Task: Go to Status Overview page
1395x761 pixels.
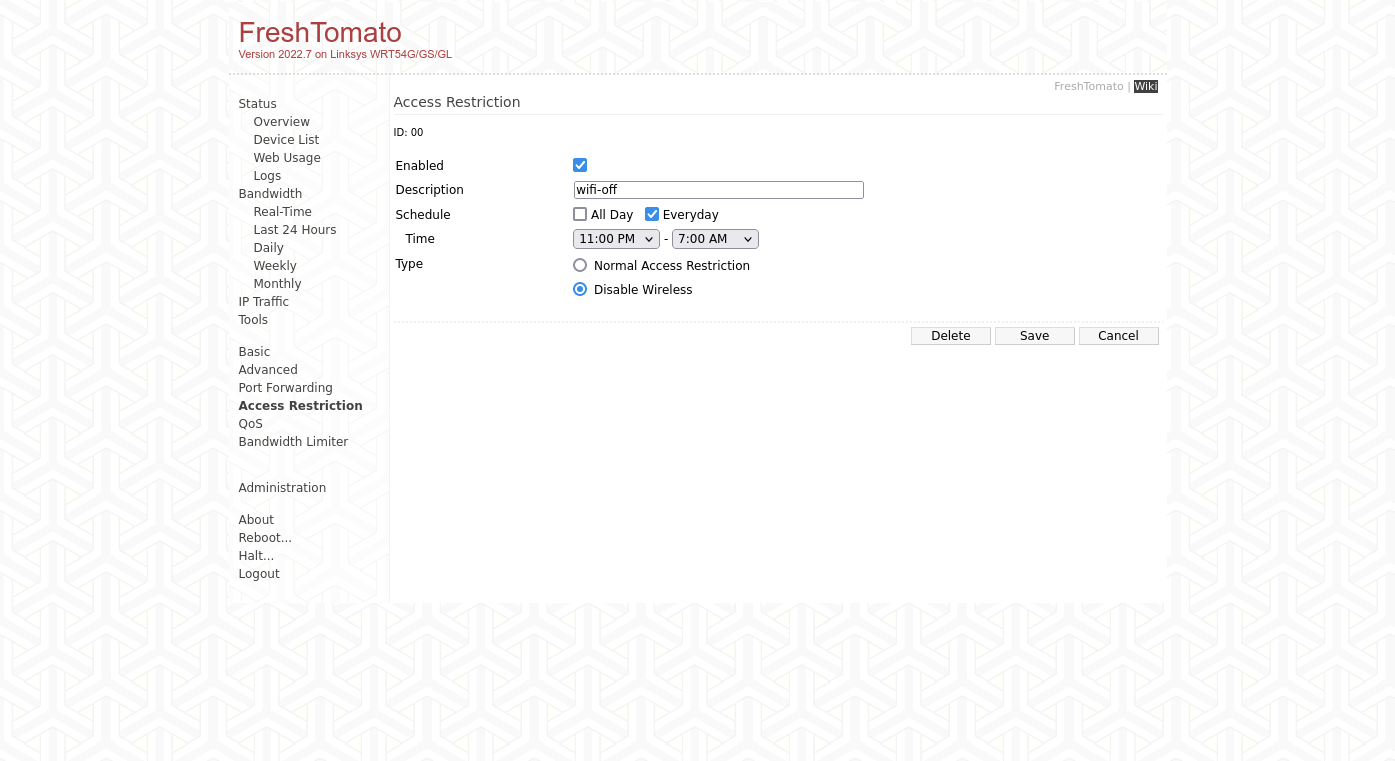Action: click(x=282, y=122)
